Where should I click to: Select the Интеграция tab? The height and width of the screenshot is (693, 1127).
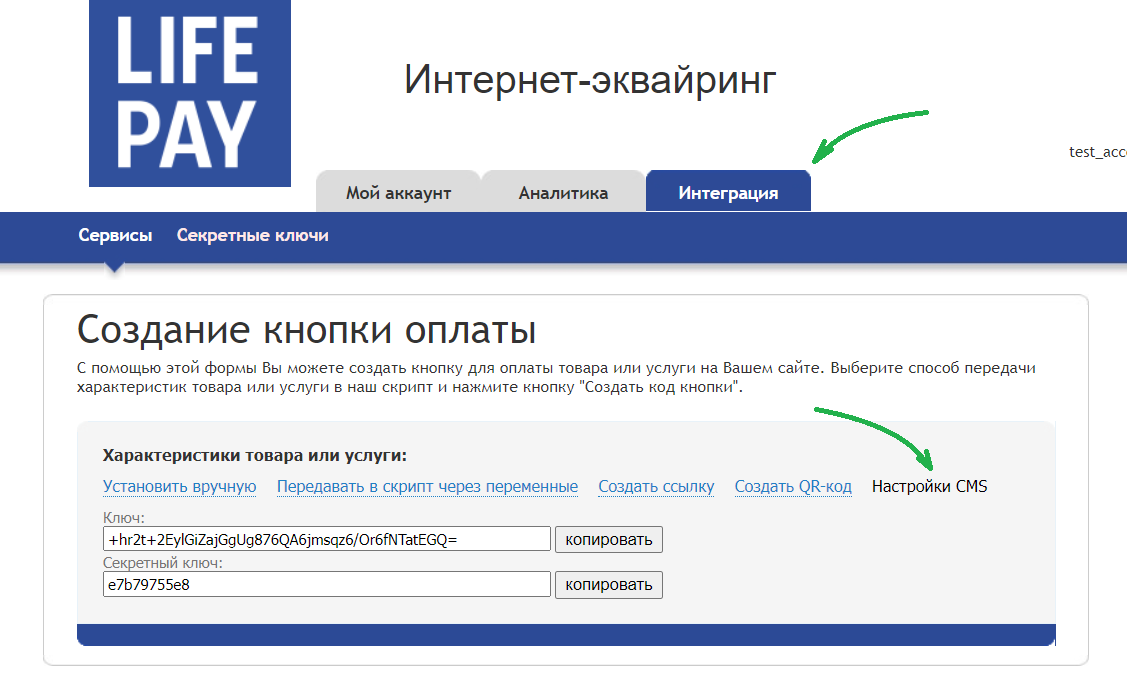(x=728, y=191)
